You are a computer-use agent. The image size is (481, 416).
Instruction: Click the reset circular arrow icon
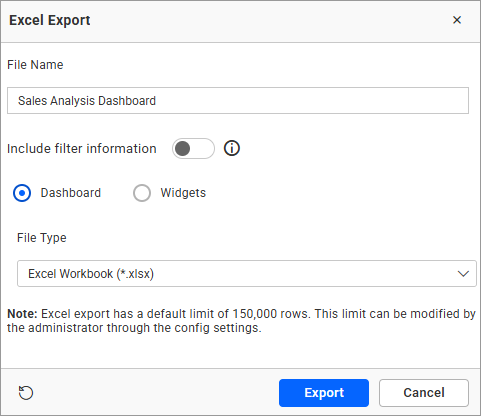[26, 393]
